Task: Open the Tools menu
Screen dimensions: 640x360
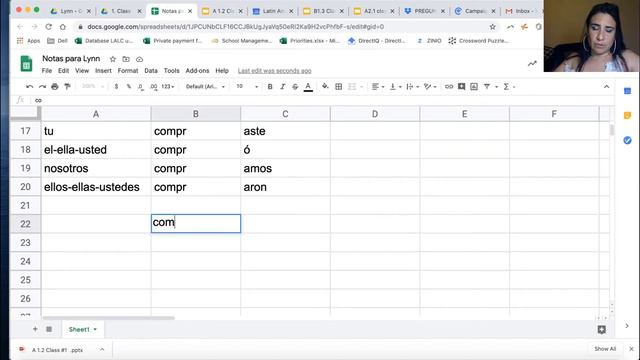Action: [171, 71]
